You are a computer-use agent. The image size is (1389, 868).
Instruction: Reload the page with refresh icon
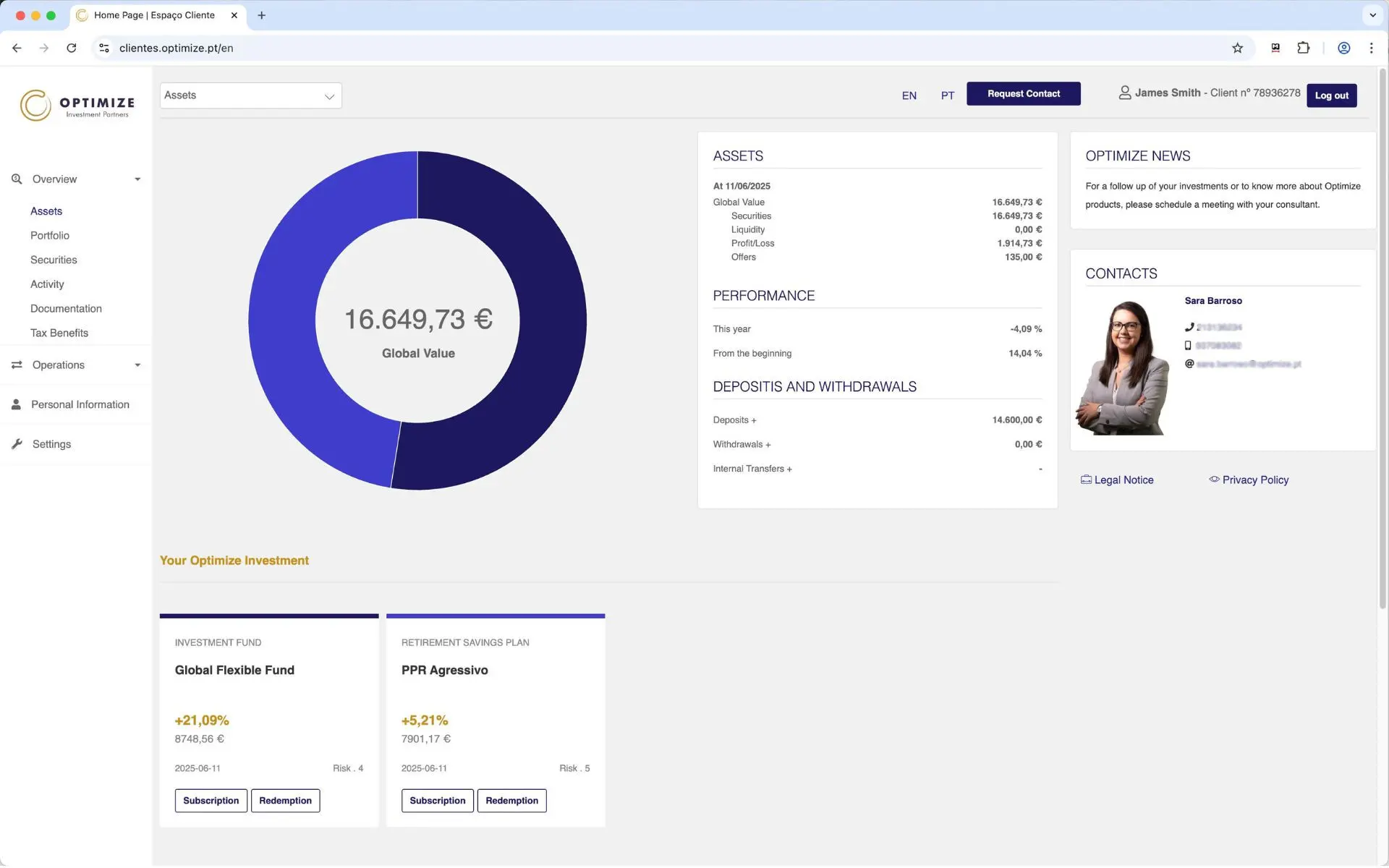[x=71, y=48]
